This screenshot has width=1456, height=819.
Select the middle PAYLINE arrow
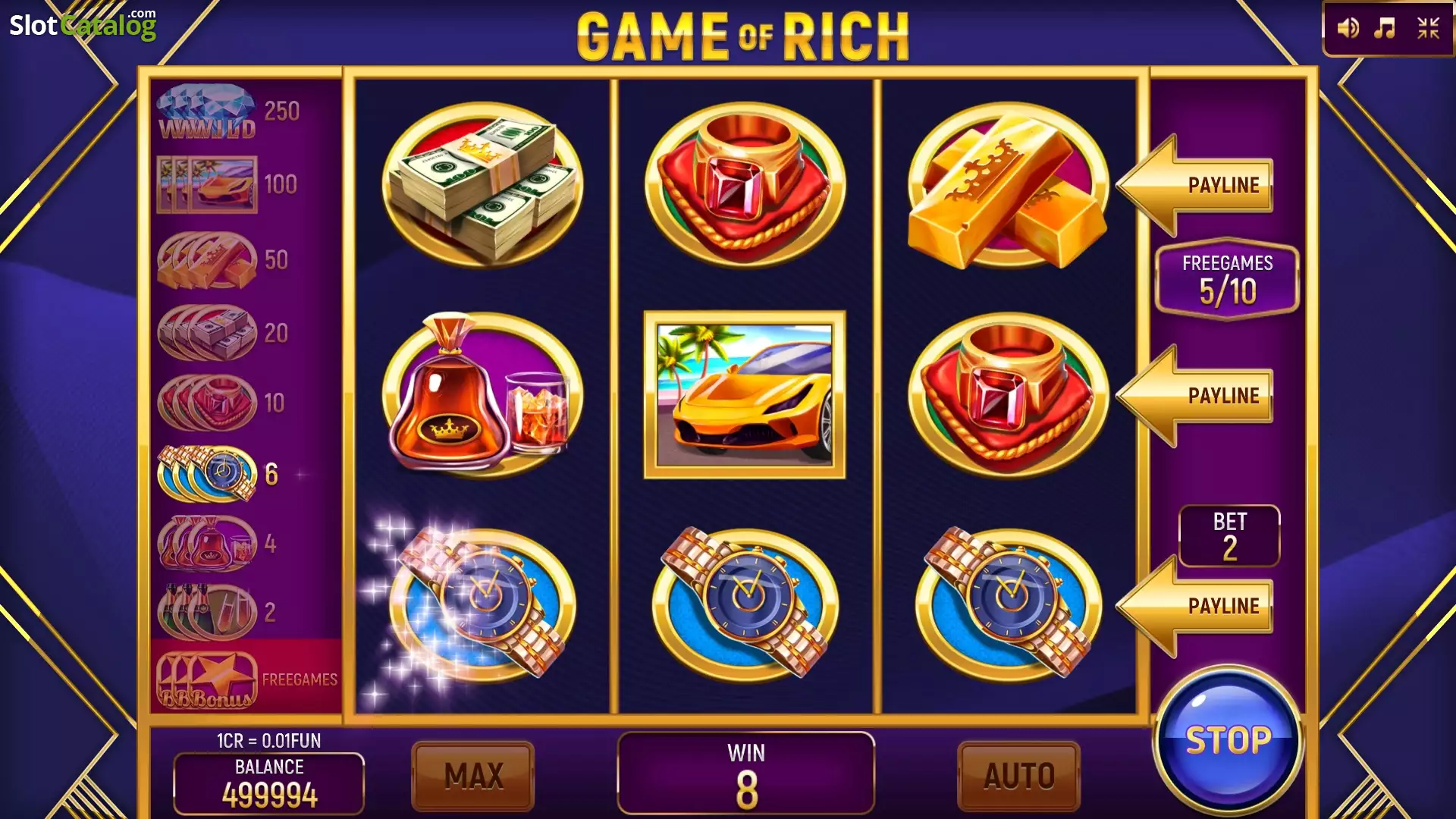click(x=1195, y=395)
